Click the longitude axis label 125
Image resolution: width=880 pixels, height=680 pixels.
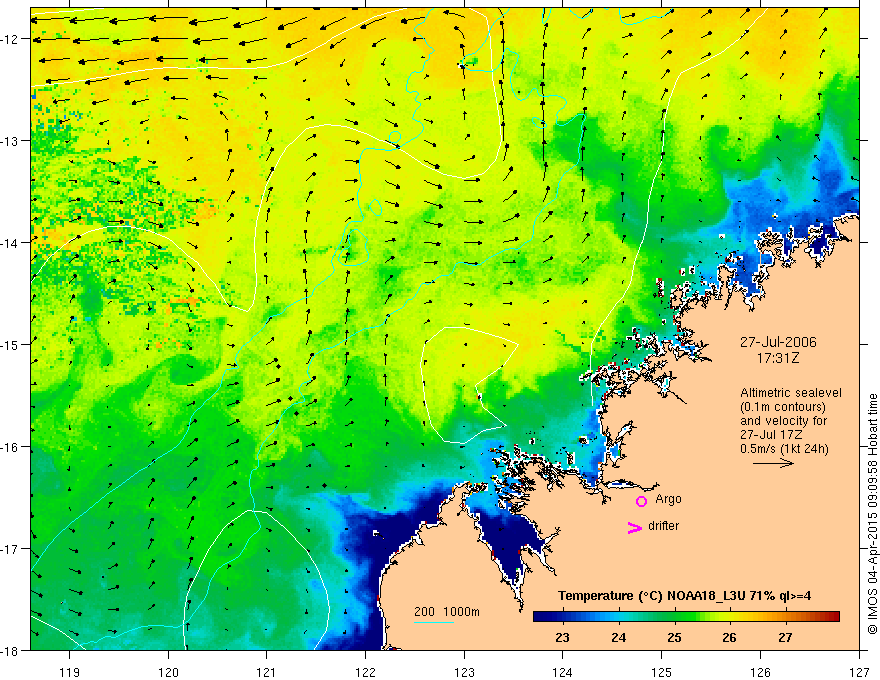tap(662, 672)
